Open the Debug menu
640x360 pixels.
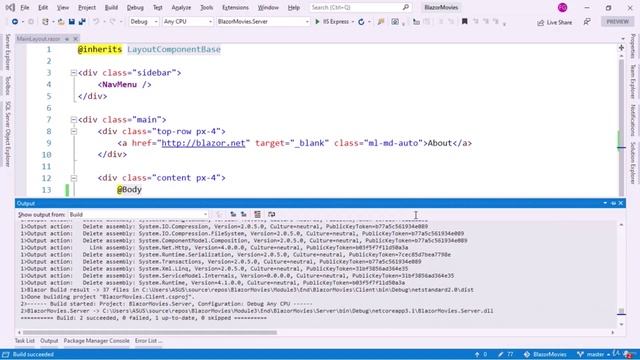click(135, 7)
